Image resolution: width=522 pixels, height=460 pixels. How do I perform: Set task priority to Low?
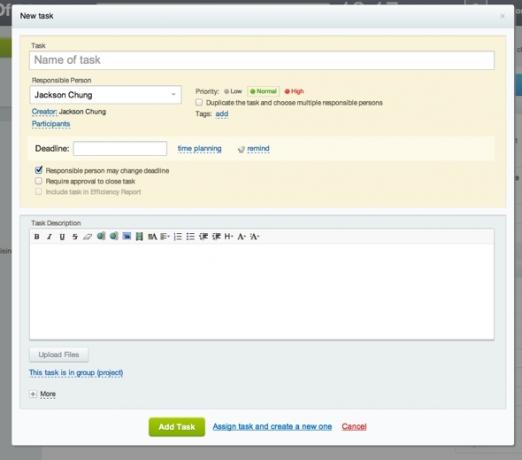[x=233, y=91]
